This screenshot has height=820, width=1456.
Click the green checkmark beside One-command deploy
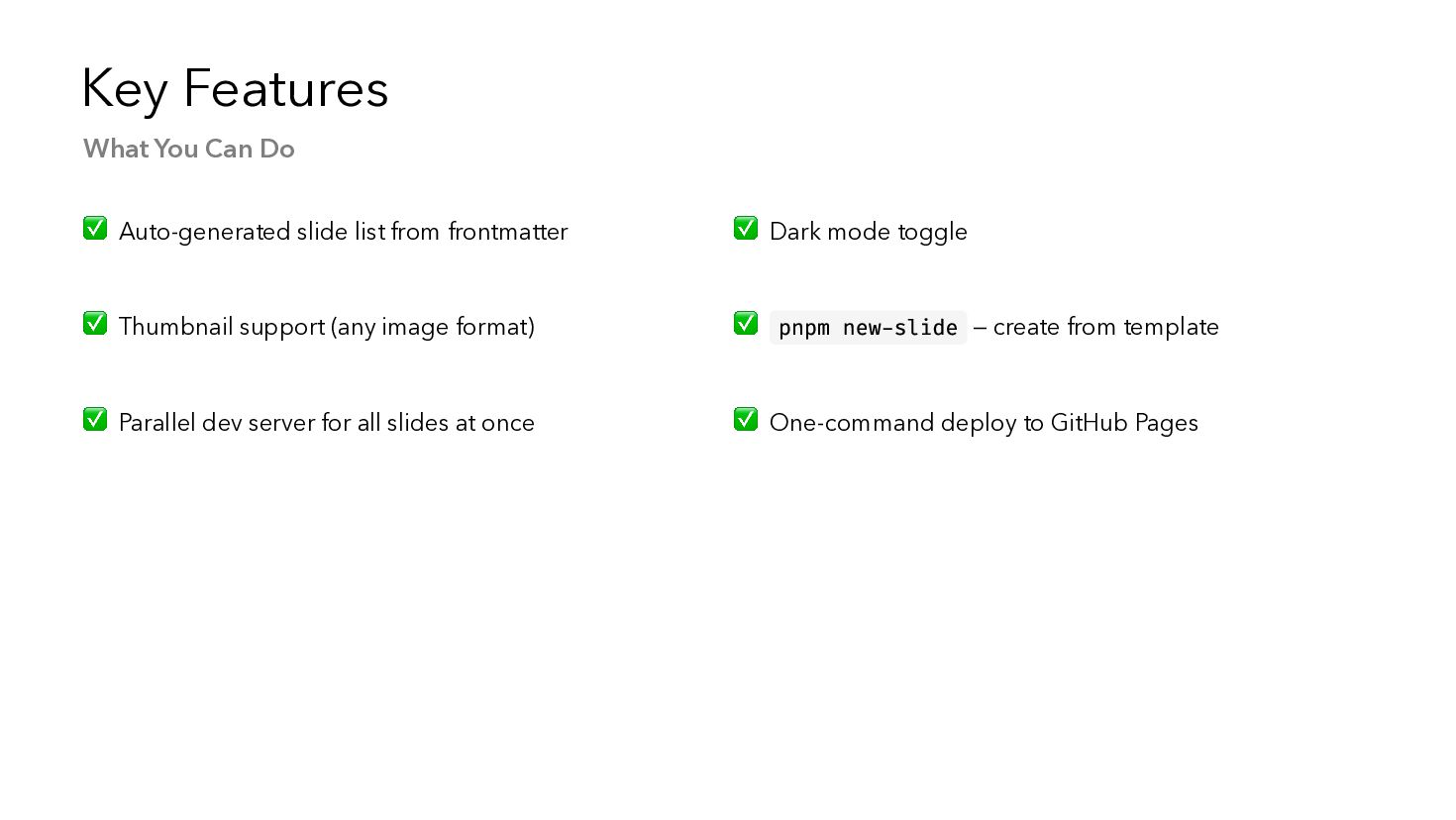746,420
